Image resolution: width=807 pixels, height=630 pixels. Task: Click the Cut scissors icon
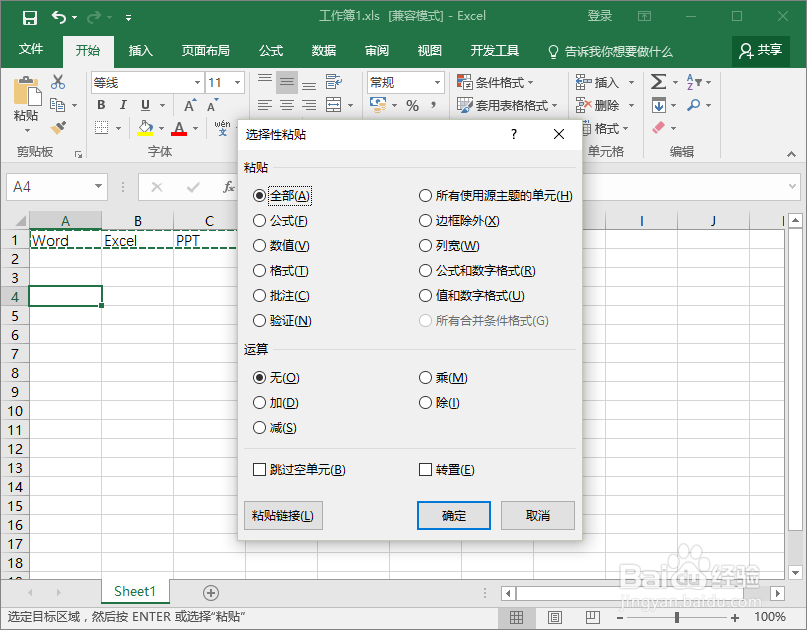click(58, 82)
